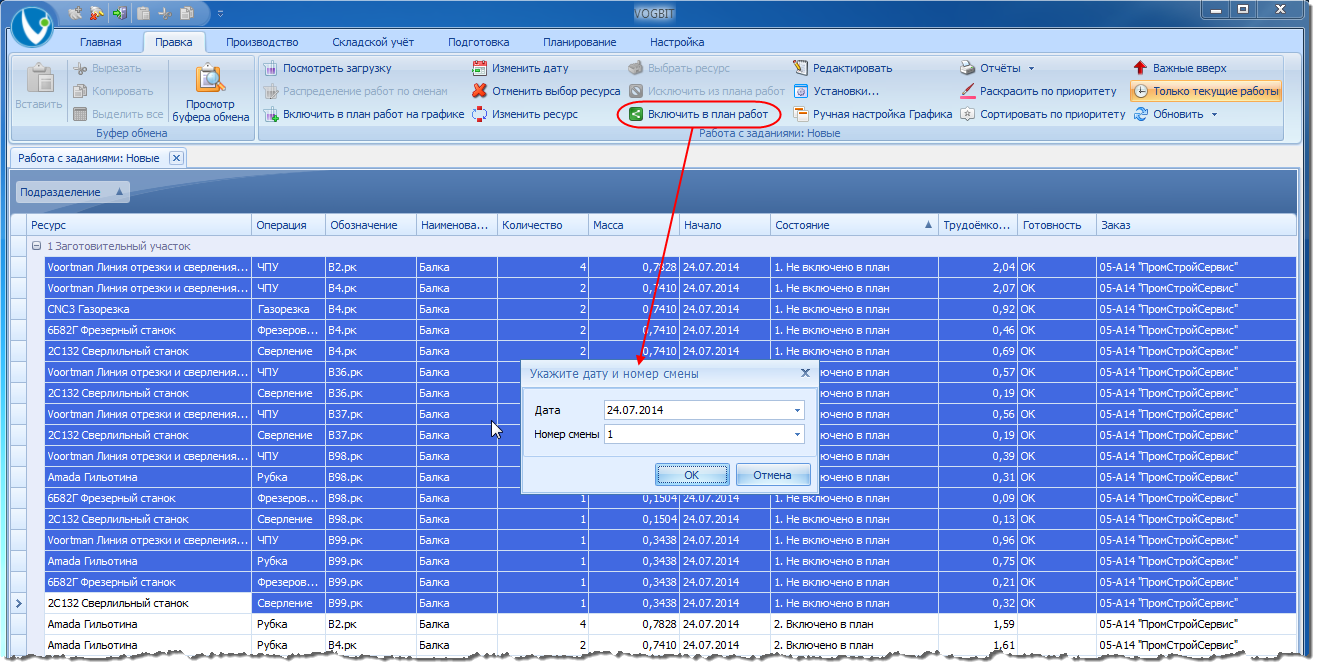Screen dimensions: 1318x666
Task: Click 'Отменить выбор ресурса' red cross icon
Action: tap(480, 91)
